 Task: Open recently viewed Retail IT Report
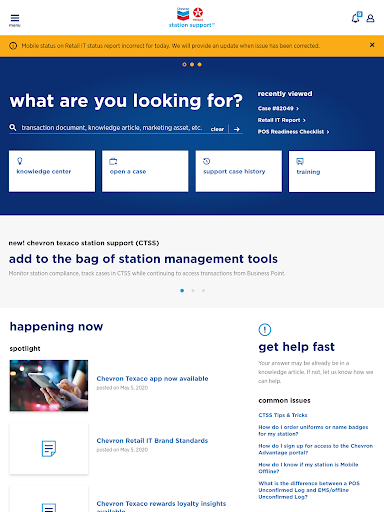point(282,120)
